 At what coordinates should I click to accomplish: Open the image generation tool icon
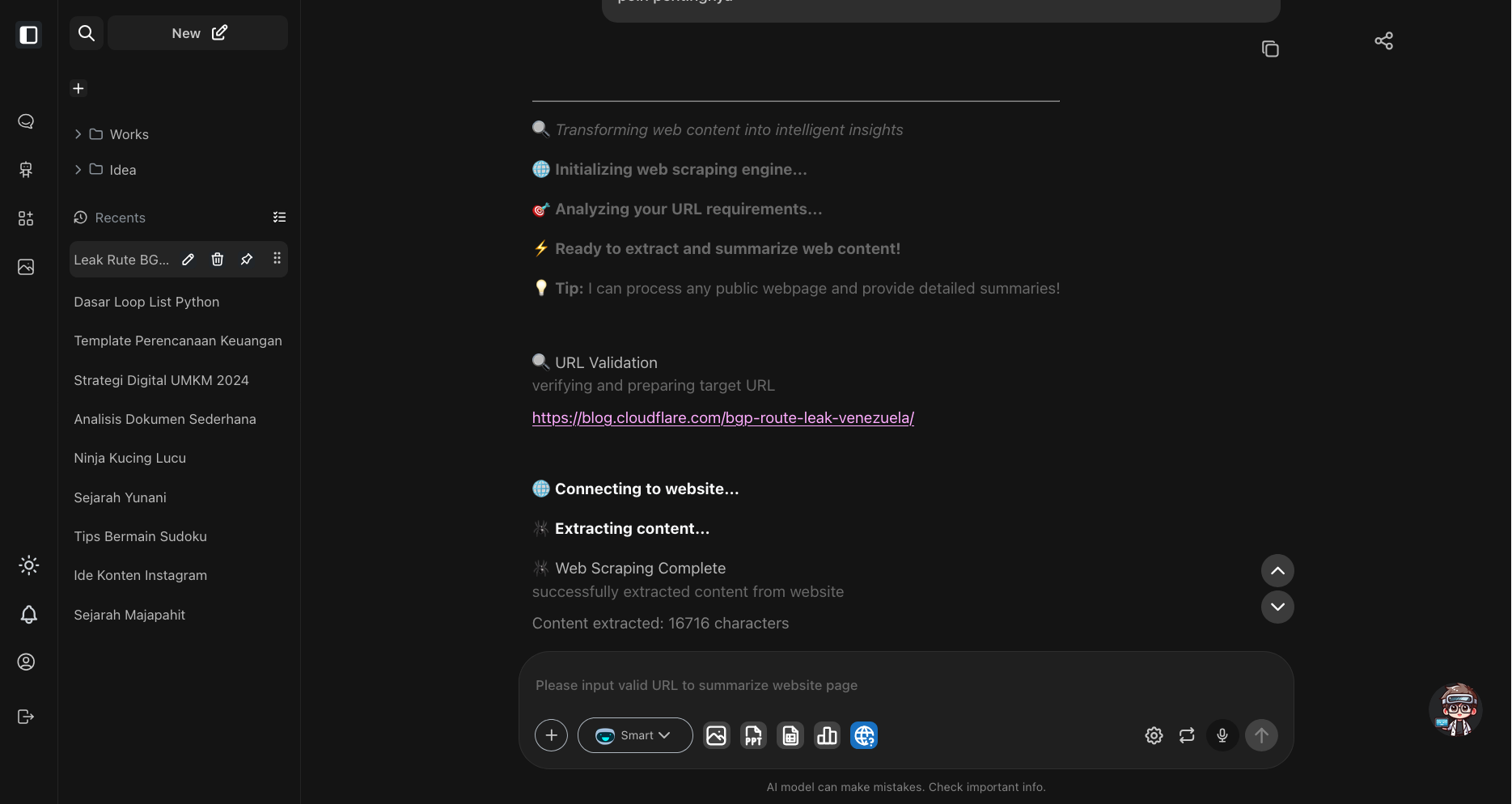pyautogui.click(x=716, y=735)
